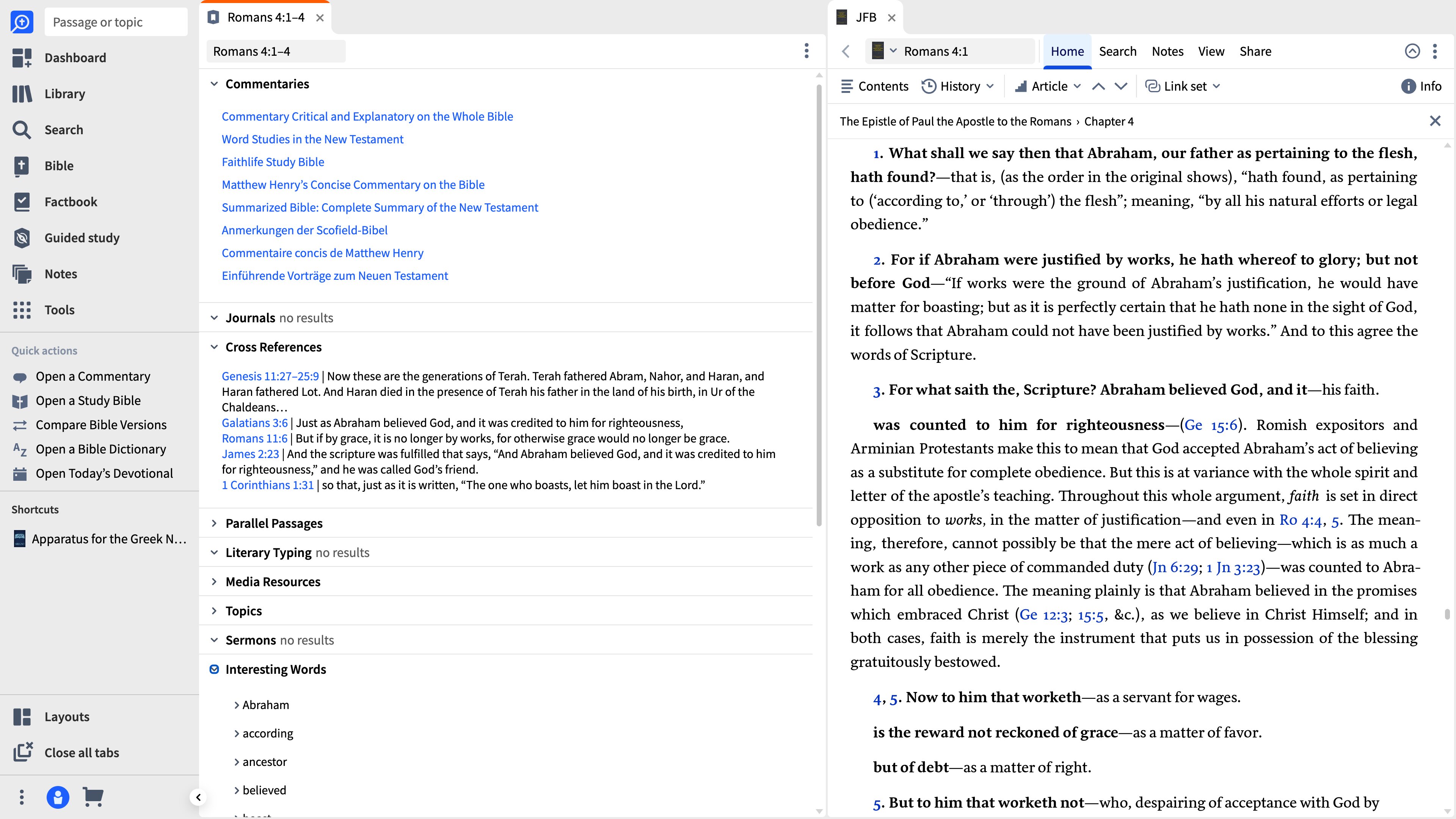Open the user profile avatar icon
The width and height of the screenshot is (1456, 819).
pyautogui.click(x=58, y=797)
